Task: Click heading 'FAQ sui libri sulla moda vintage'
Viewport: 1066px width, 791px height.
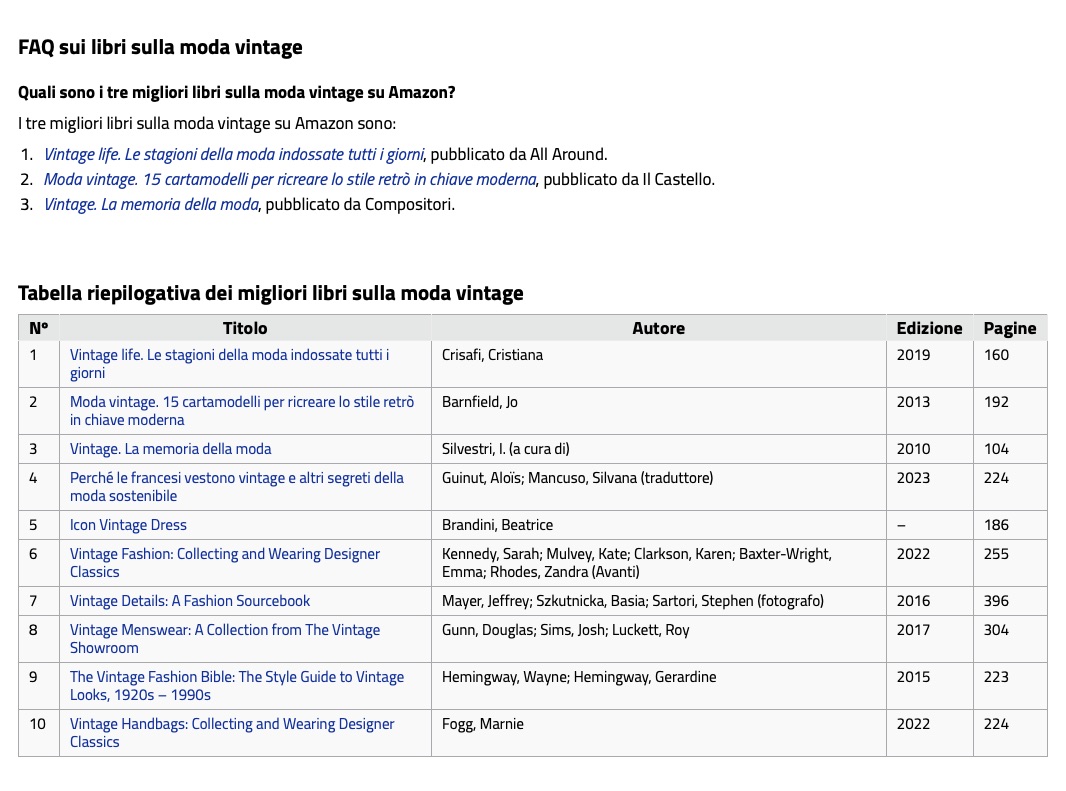Action: tap(160, 48)
